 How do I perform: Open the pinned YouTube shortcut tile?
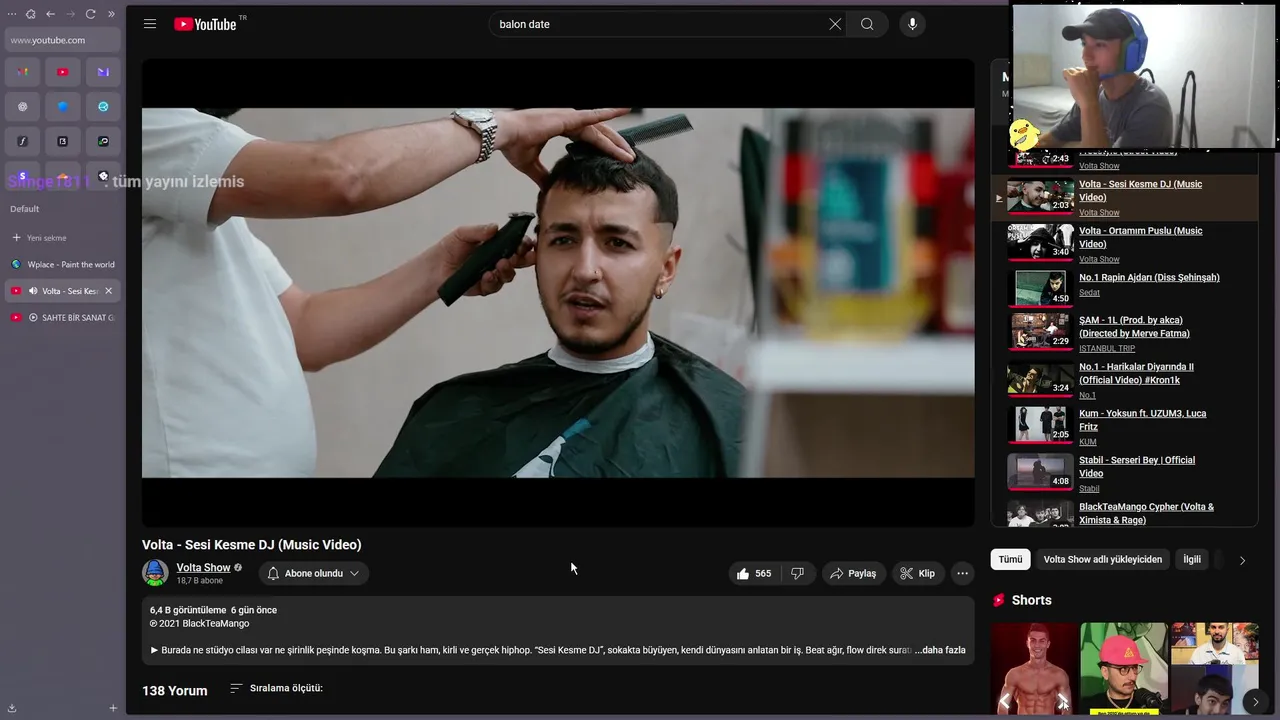pyautogui.click(x=63, y=72)
